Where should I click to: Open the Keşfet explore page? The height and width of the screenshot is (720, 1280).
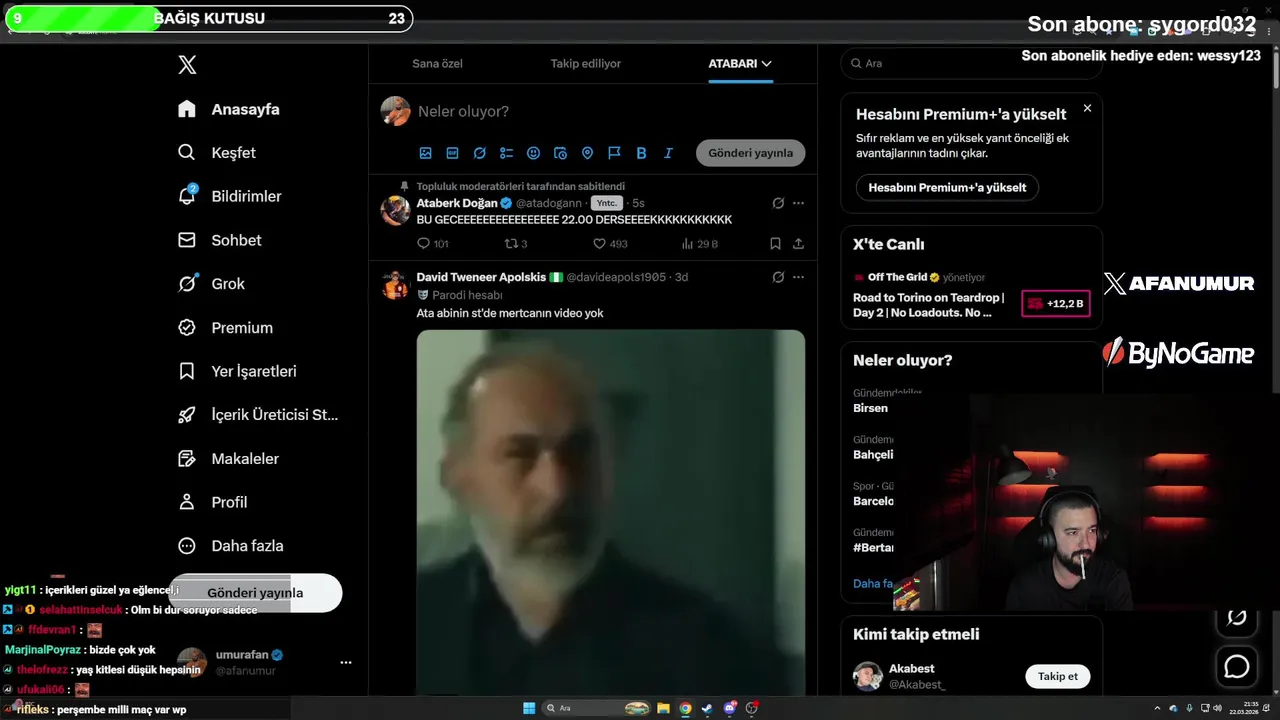click(x=217, y=153)
